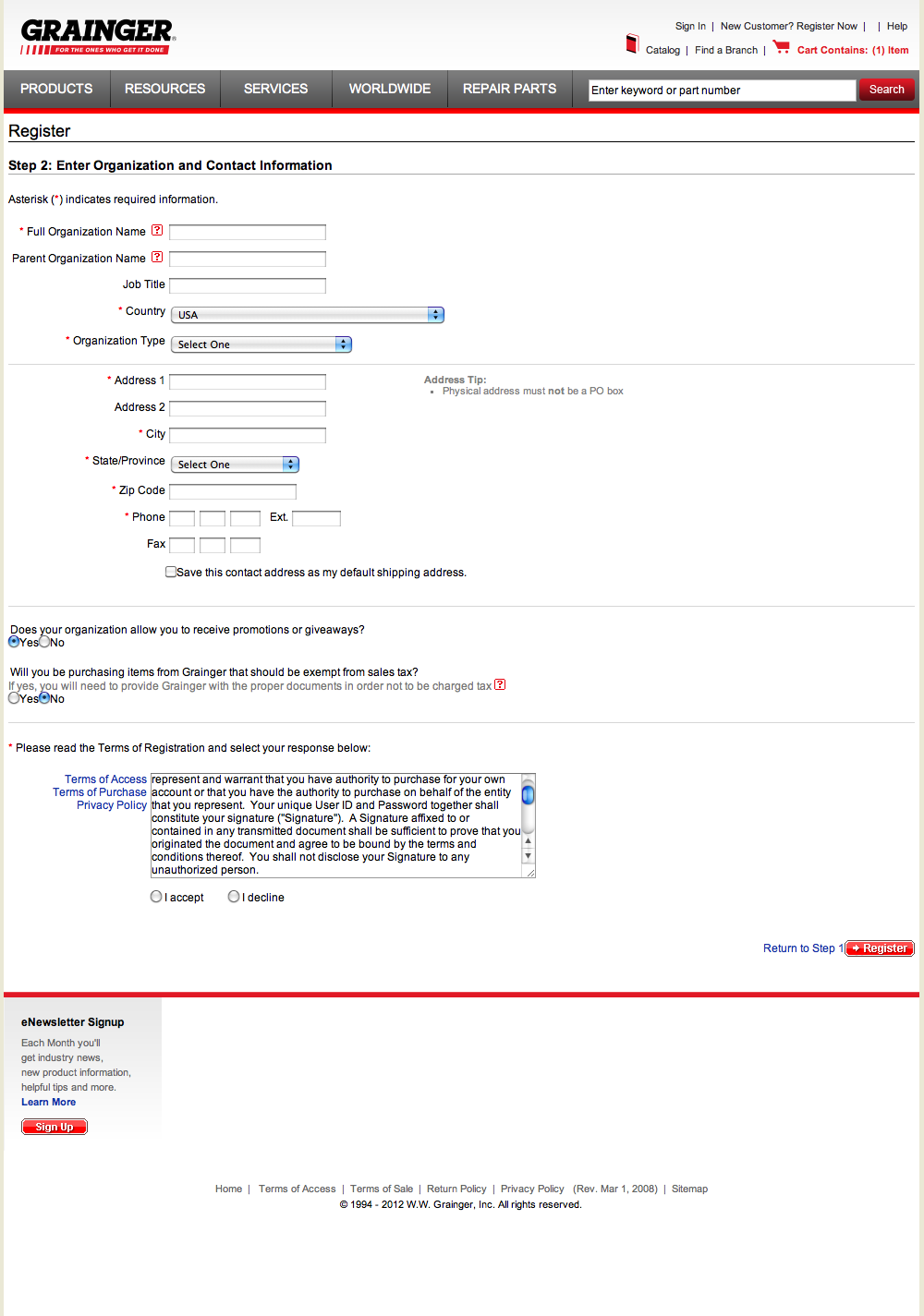Submit the form with the Register button
Image resolution: width=924 pixels, height=1316 pixels.
[x=879, y=948]
